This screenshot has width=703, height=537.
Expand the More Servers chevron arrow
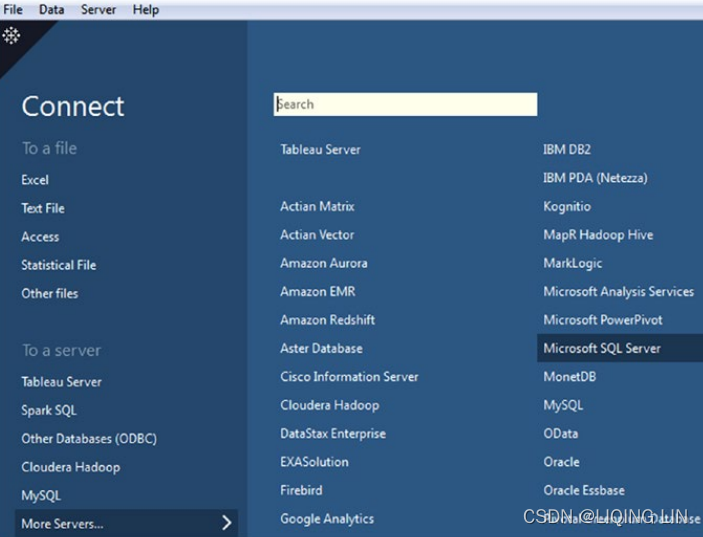(227, 522)
